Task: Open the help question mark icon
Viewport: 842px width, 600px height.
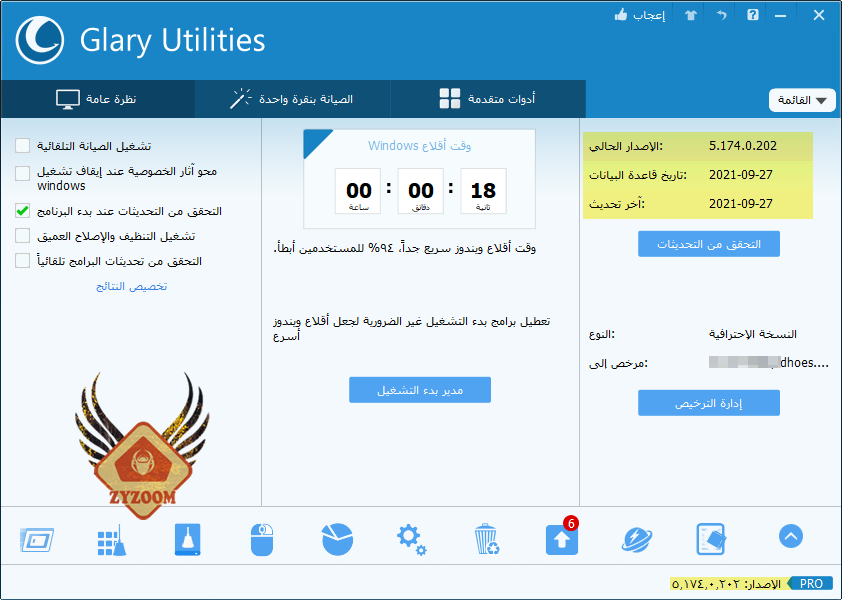Action: [x=752, y=15]
